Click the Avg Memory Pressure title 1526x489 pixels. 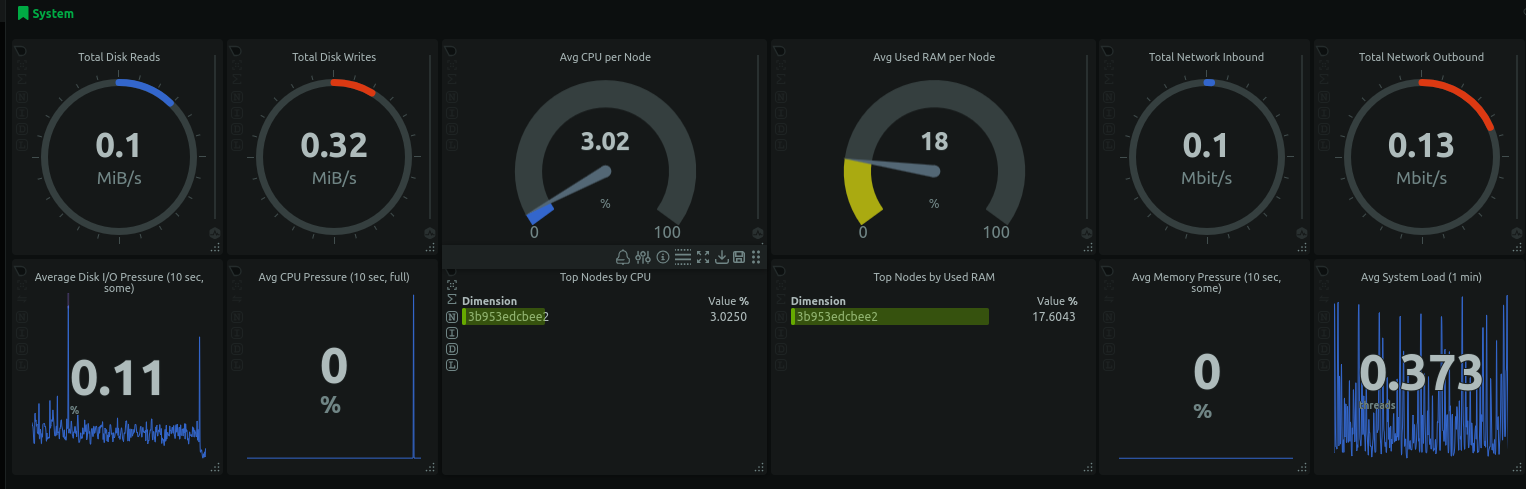pos(1206,282)
